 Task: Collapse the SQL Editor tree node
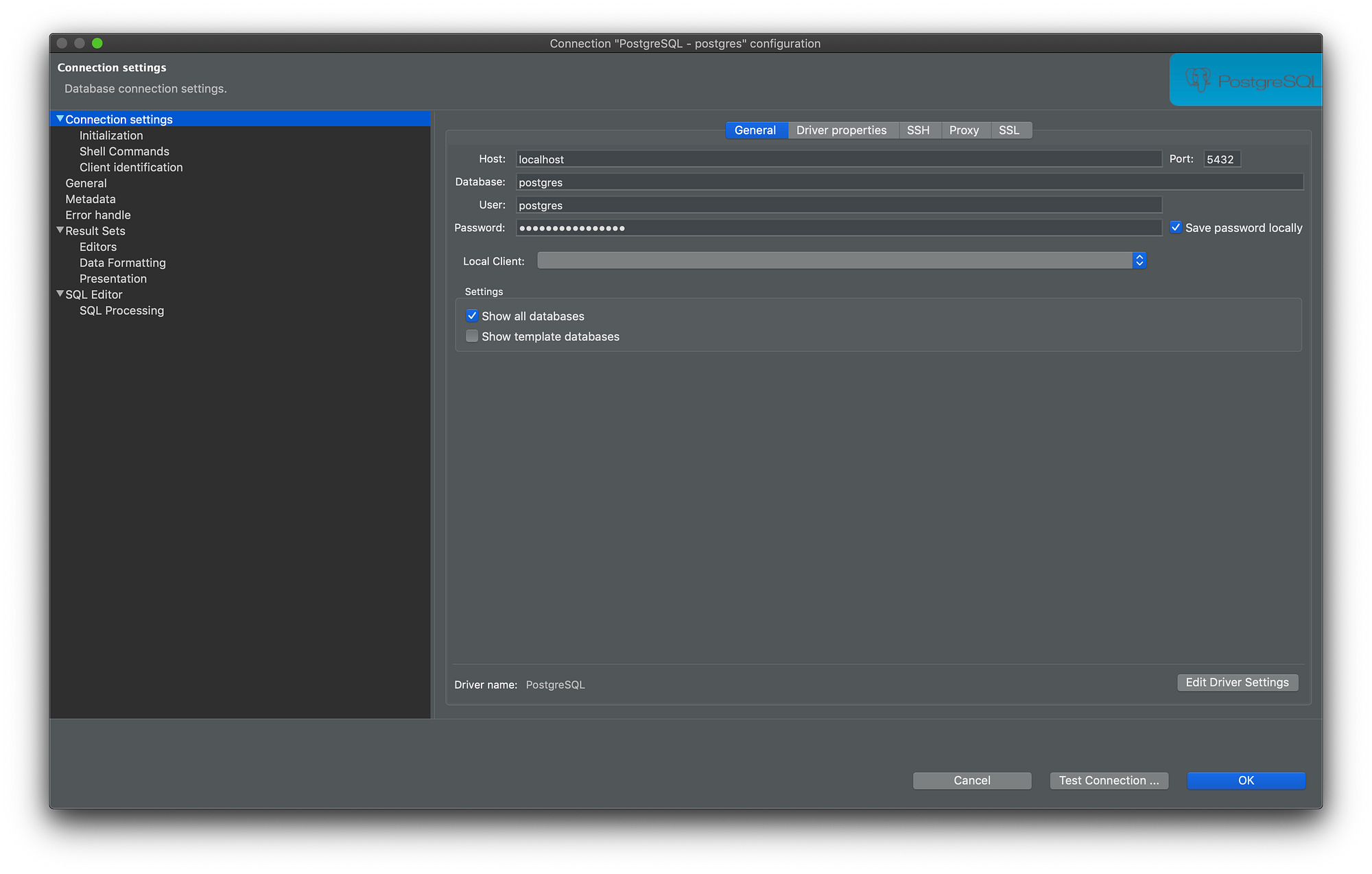[60, 294]
